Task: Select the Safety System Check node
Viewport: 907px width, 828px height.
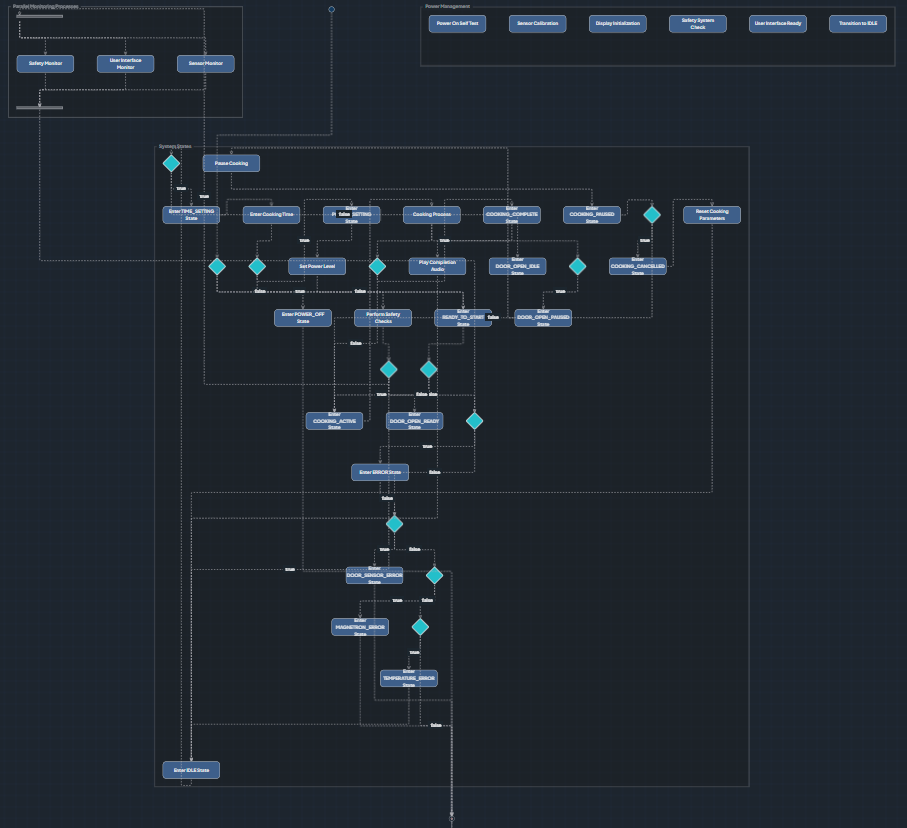Action: [x=698, y=24]
